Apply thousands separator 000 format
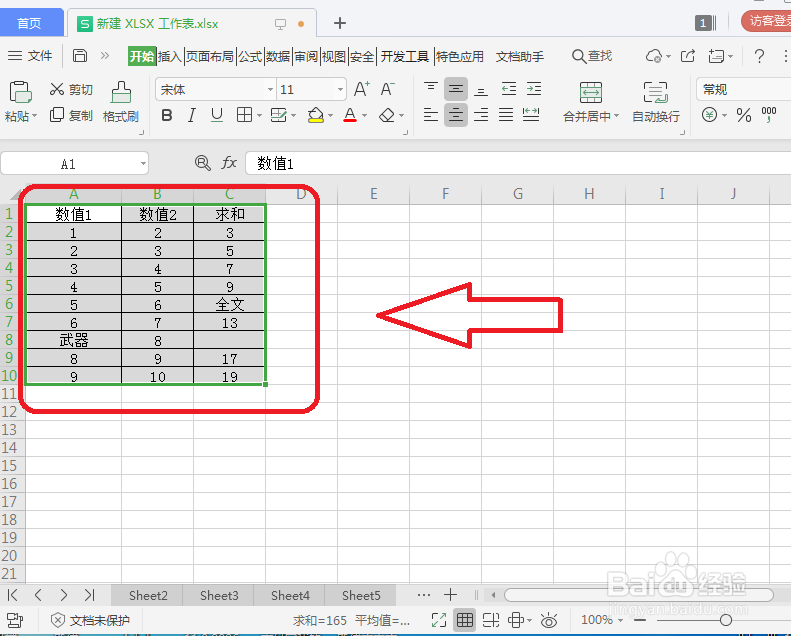The width and height of the screenshot is (791, 636). [769, 115]
